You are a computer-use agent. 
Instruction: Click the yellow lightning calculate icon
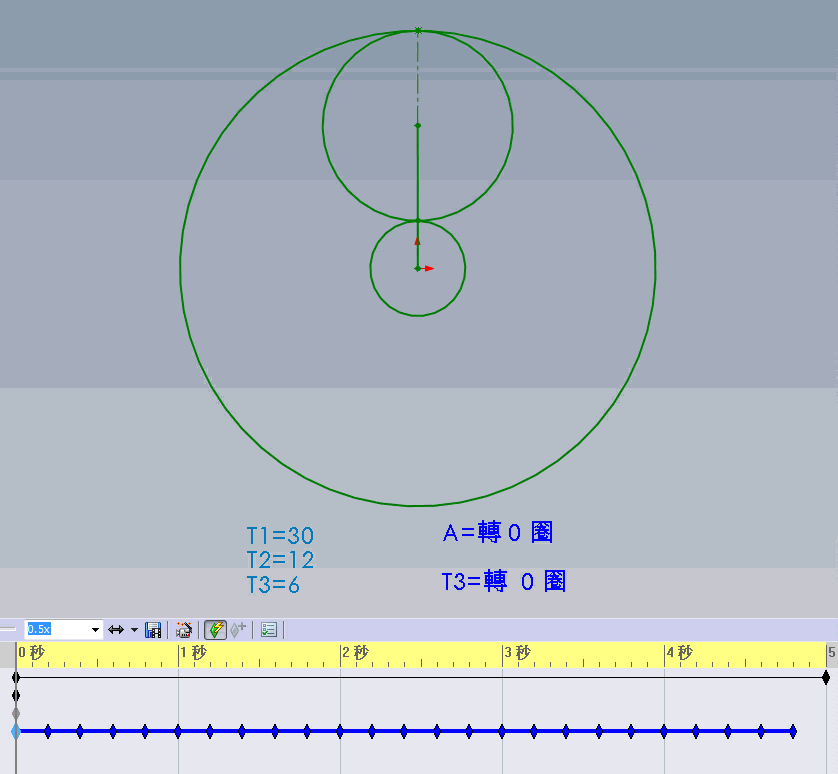pyautogui.click(x=214, y=629)
